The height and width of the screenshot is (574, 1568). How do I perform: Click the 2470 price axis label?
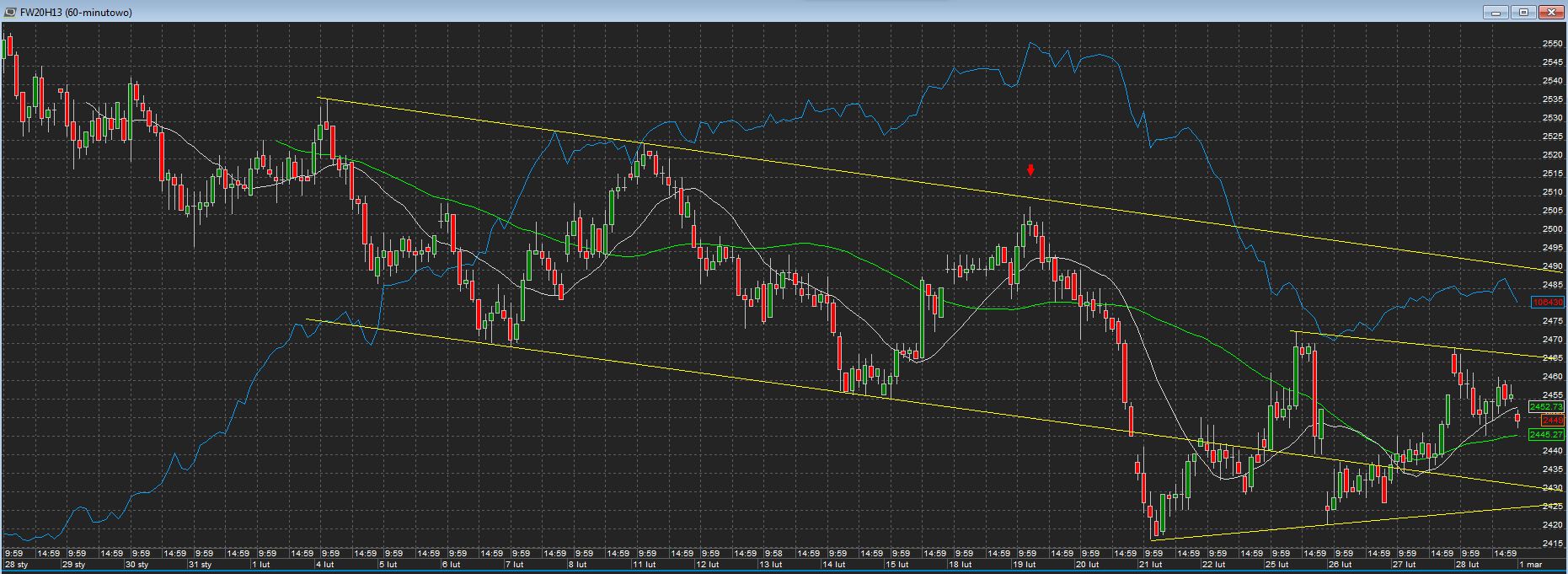pyautogui.click(x=1551, y=340)
